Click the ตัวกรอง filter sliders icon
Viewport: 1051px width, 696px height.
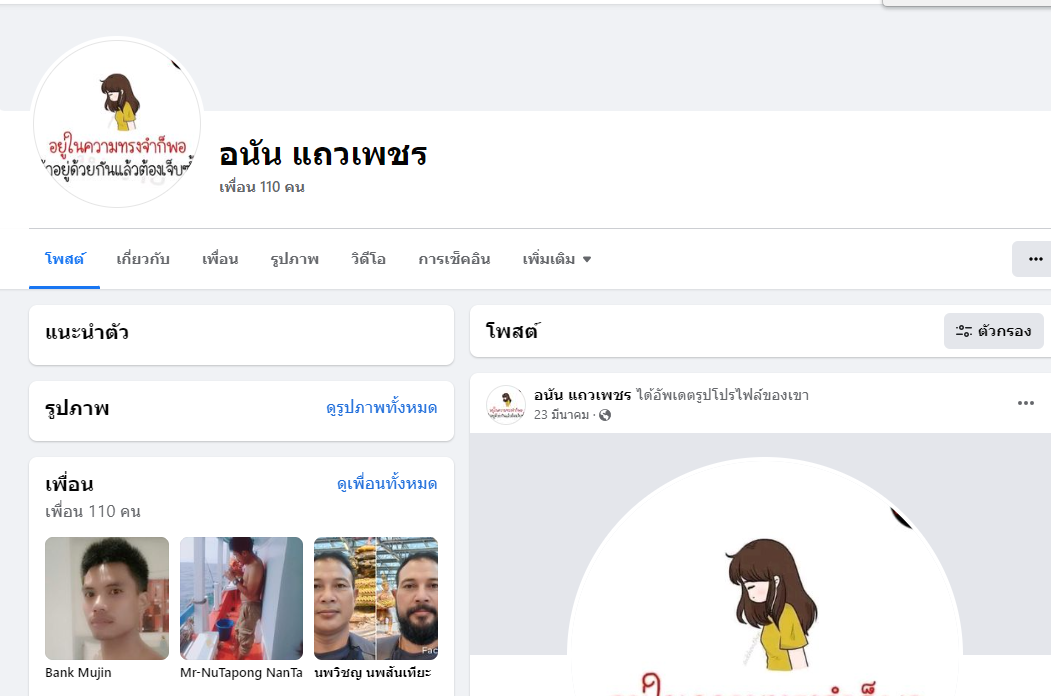click(x=963, y=331)
